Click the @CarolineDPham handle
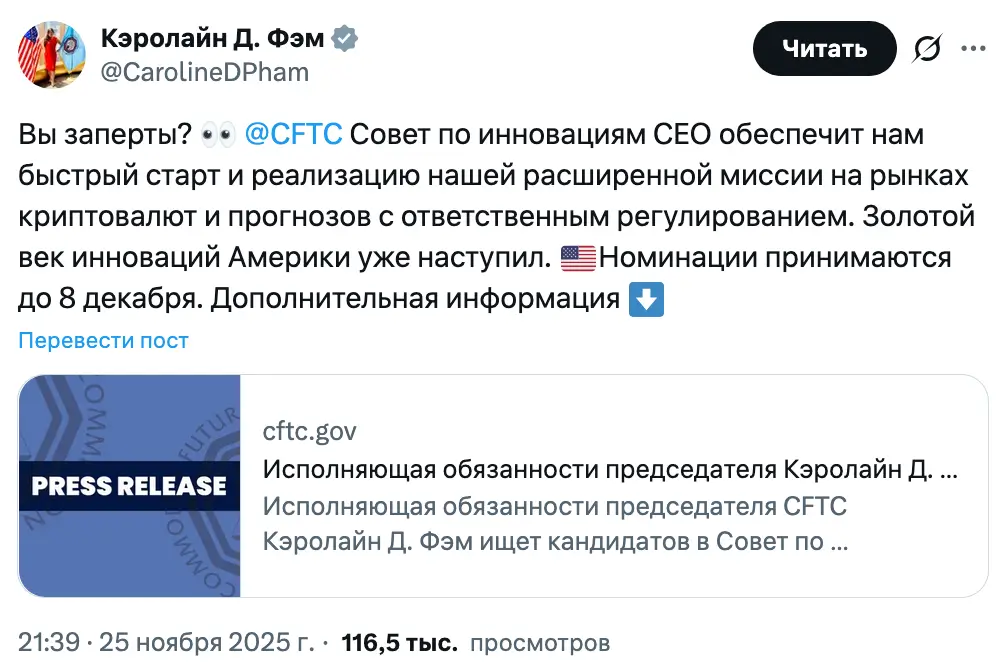 click(204, 72)
